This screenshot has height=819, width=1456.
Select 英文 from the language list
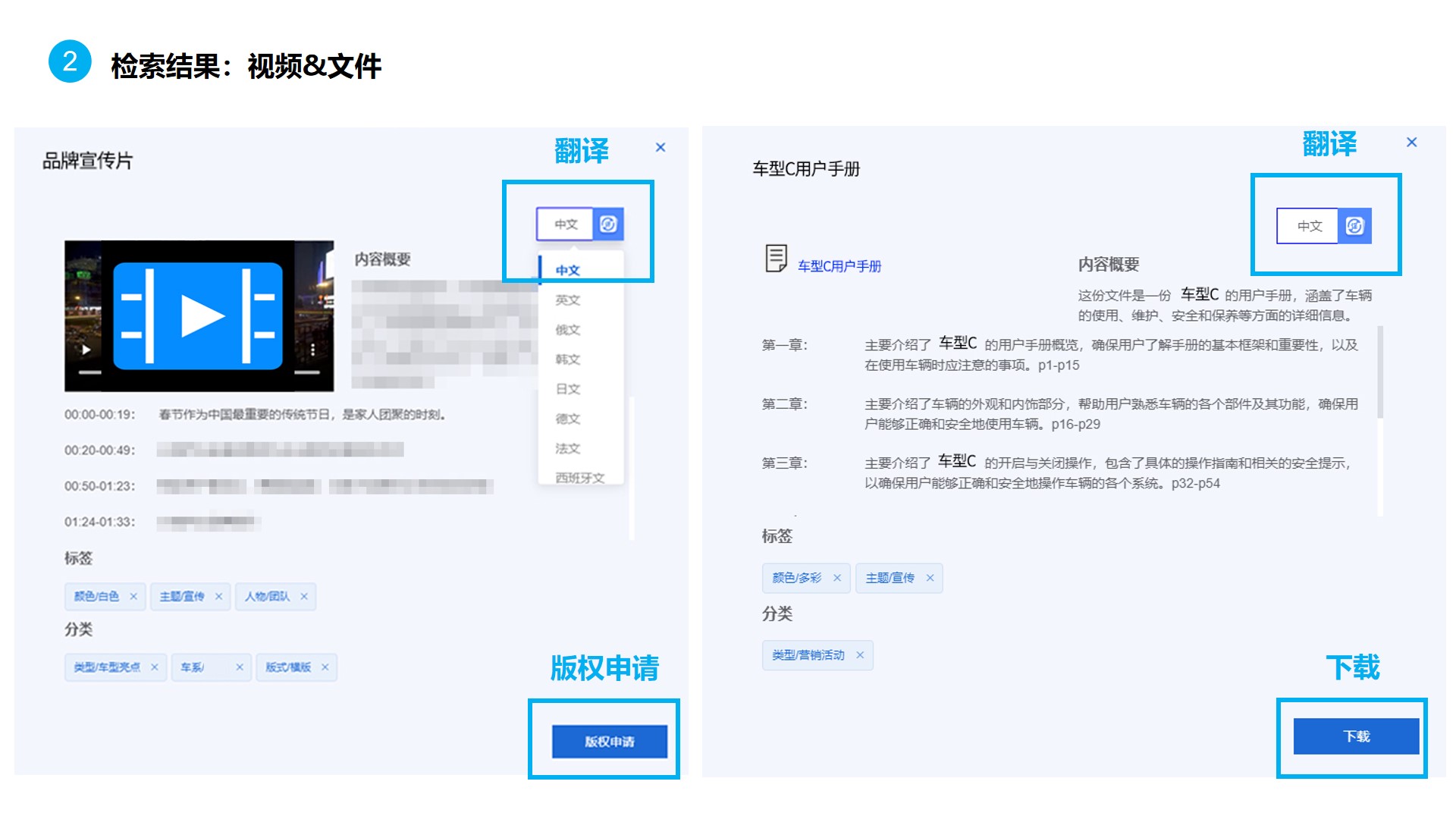click(567, 300)
